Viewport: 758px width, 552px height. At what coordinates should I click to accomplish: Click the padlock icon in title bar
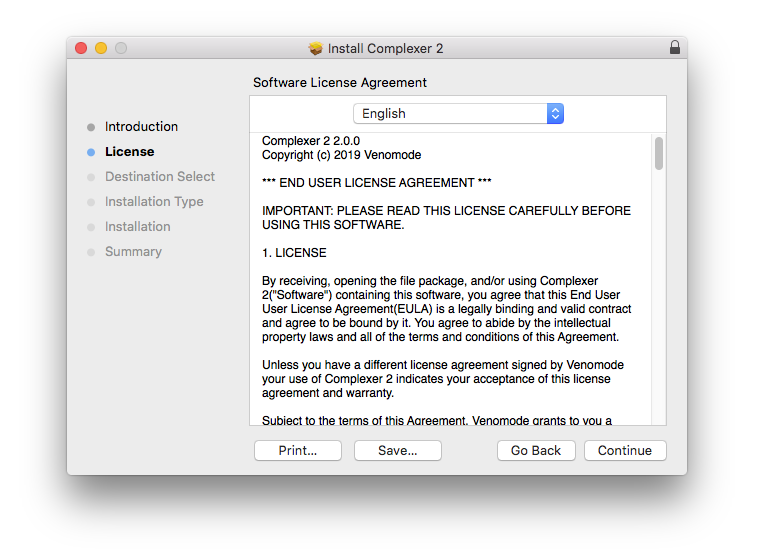coord(675,48)
